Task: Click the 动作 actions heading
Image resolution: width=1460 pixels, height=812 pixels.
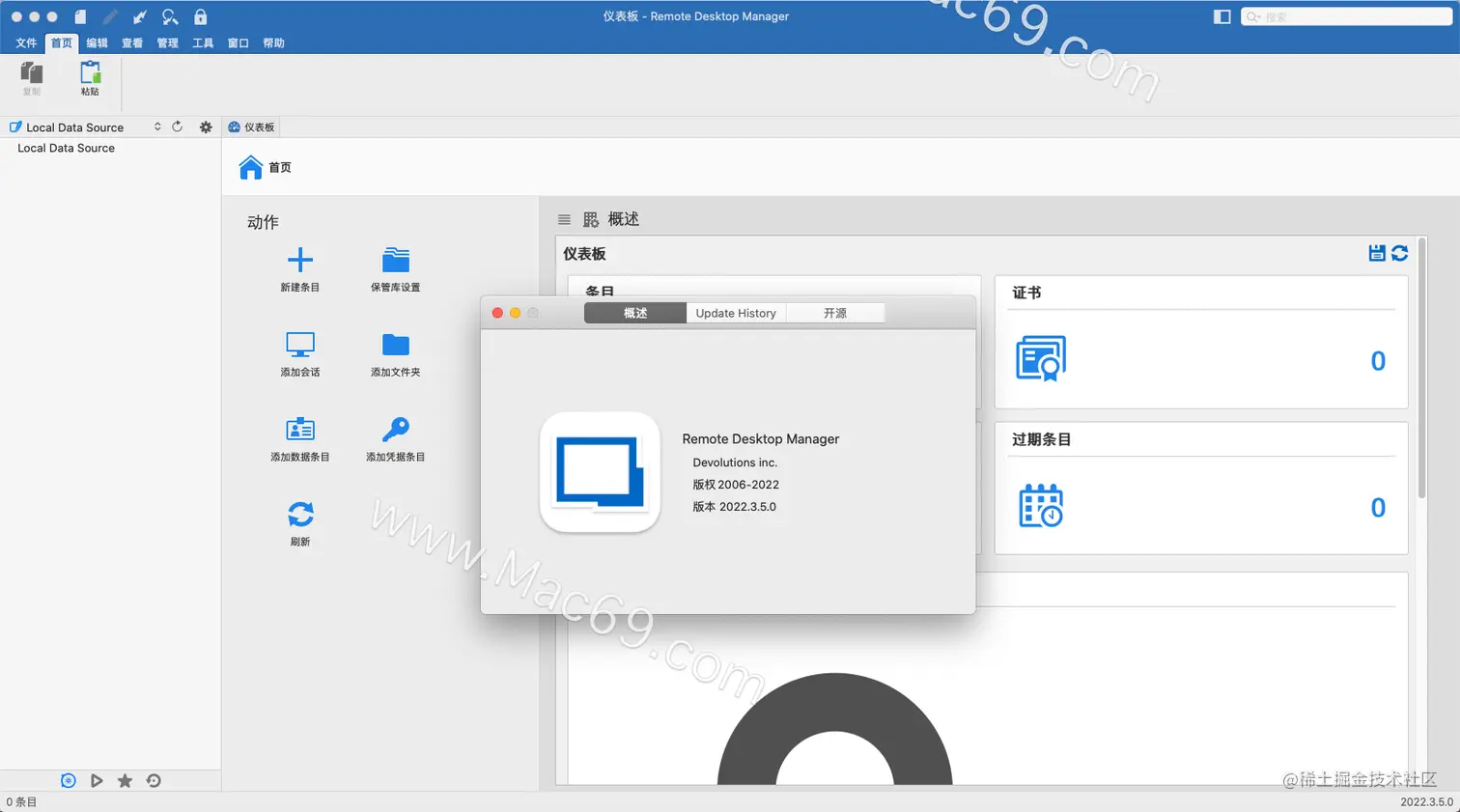Action: pos(263,222)
